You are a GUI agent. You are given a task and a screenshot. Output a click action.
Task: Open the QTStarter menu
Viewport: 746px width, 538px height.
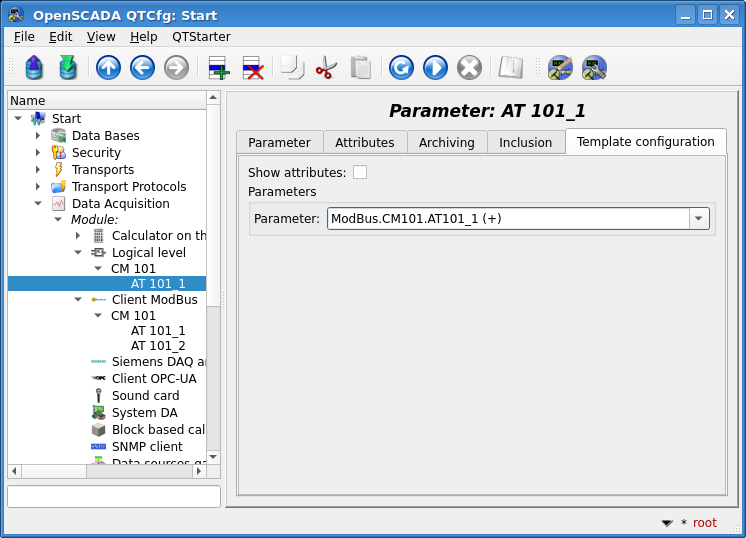click(x=201, y=36)
